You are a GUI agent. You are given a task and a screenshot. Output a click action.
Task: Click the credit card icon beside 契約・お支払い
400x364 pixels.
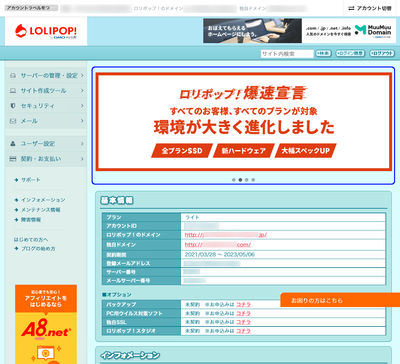[13, 159]
